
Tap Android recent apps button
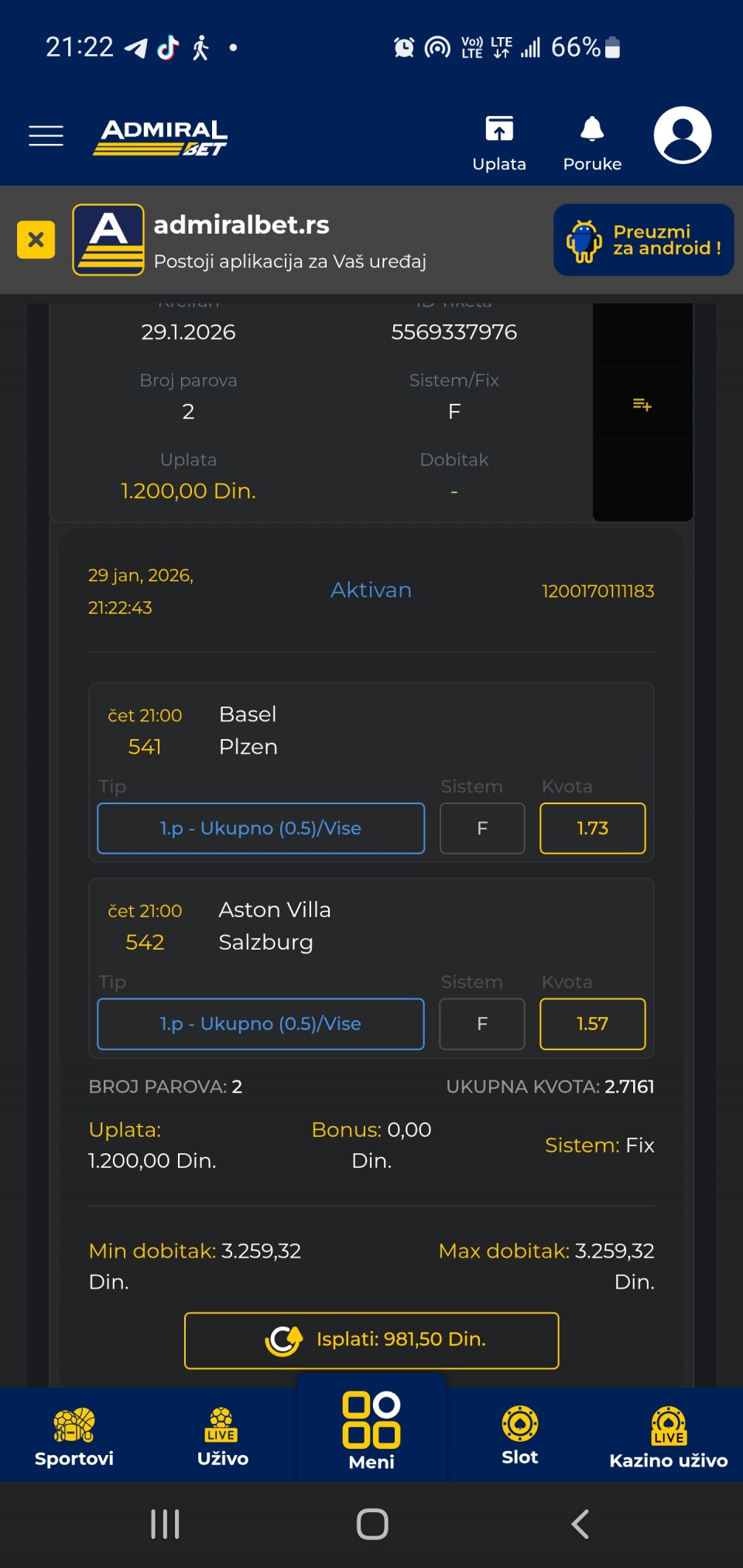[165, 1524]
